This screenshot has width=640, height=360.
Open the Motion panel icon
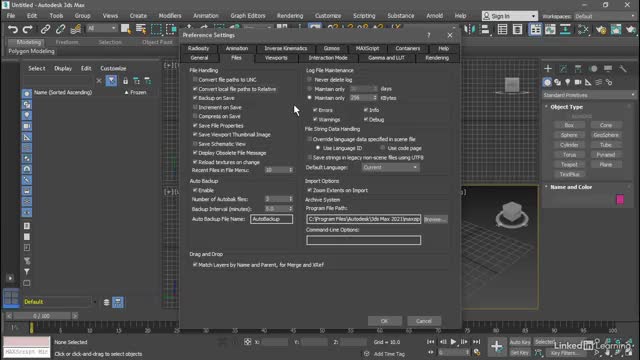point(593,69)
